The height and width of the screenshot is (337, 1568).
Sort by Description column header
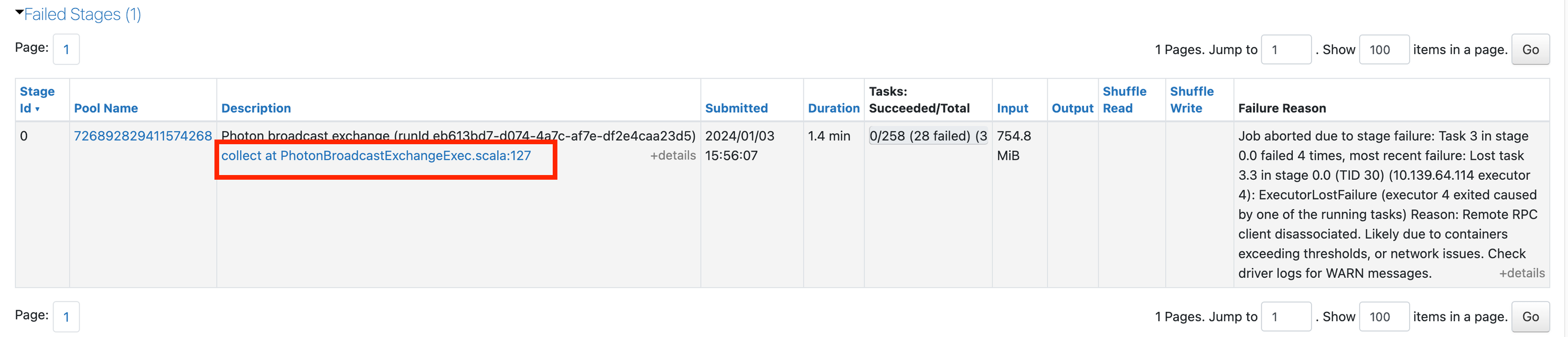[x=256, y=108]
